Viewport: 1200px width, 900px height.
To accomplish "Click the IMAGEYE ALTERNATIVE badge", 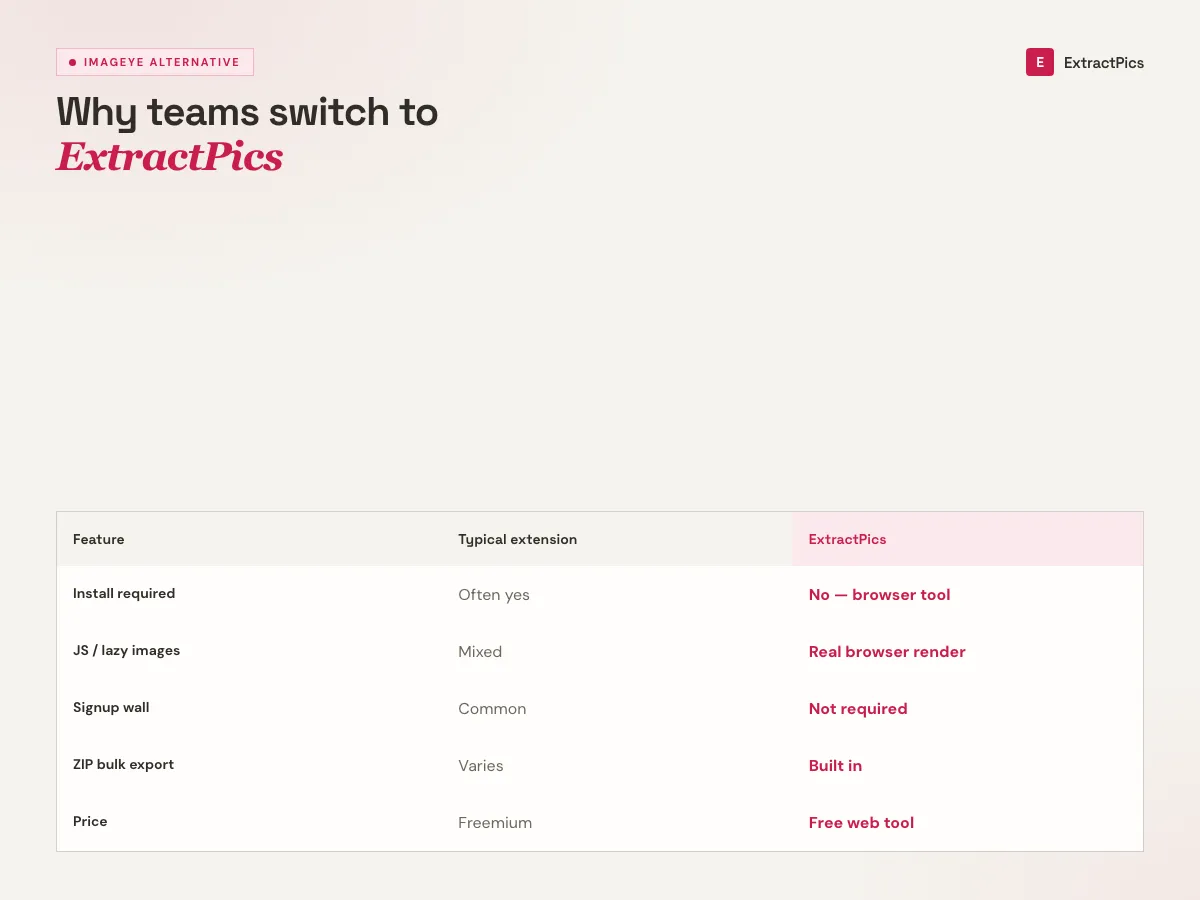I will 155,62.
